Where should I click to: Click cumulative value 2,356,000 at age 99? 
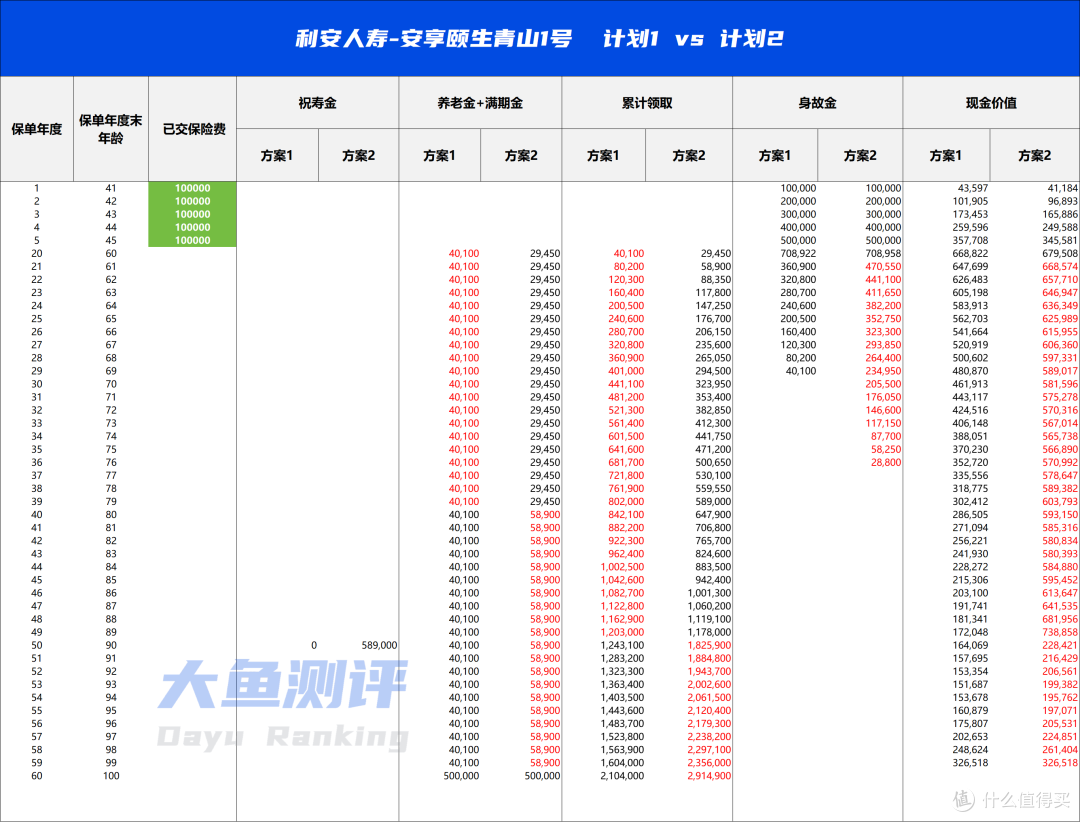click(709, 763)
